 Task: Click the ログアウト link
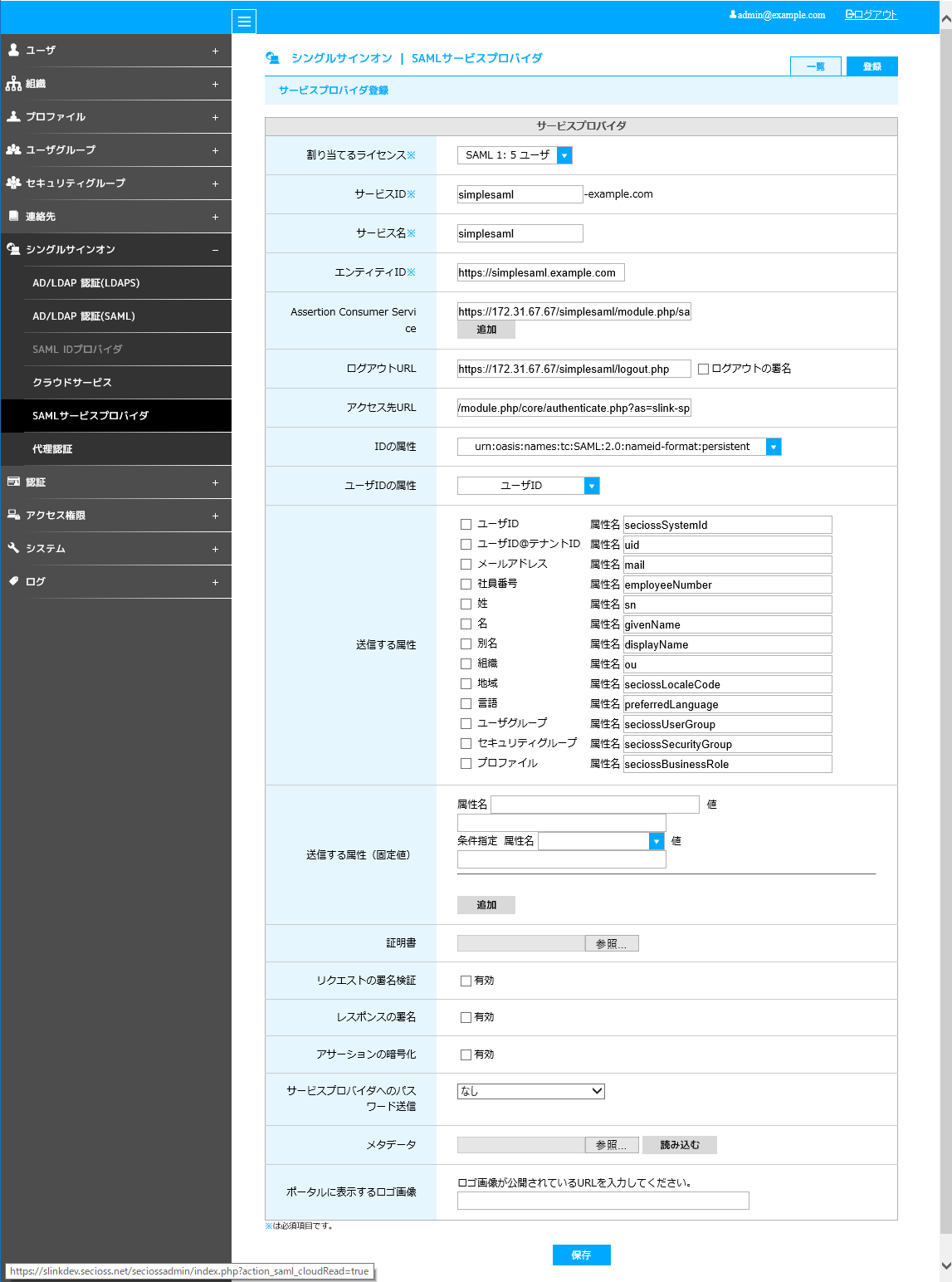876,14
